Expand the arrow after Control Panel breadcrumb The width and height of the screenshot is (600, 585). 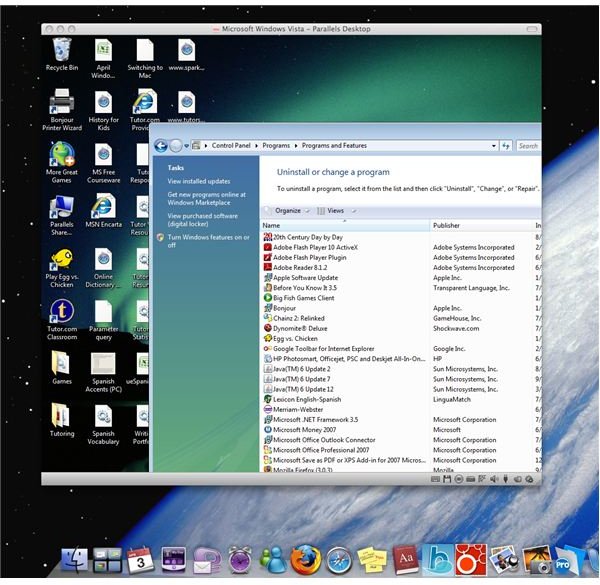pos(256,146)
